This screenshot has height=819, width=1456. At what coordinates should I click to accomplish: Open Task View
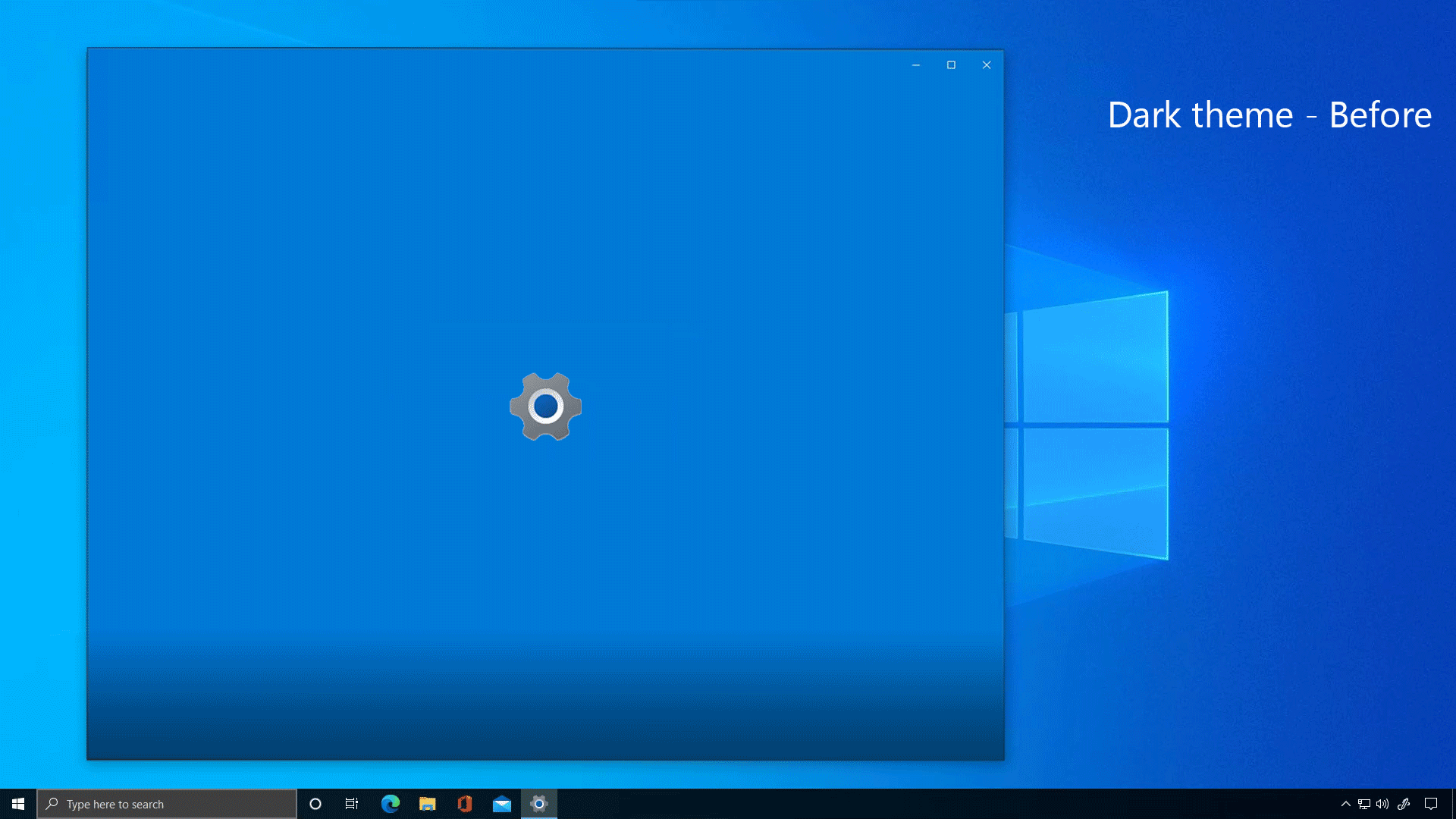pyautogui.click(x=352, y=804)
